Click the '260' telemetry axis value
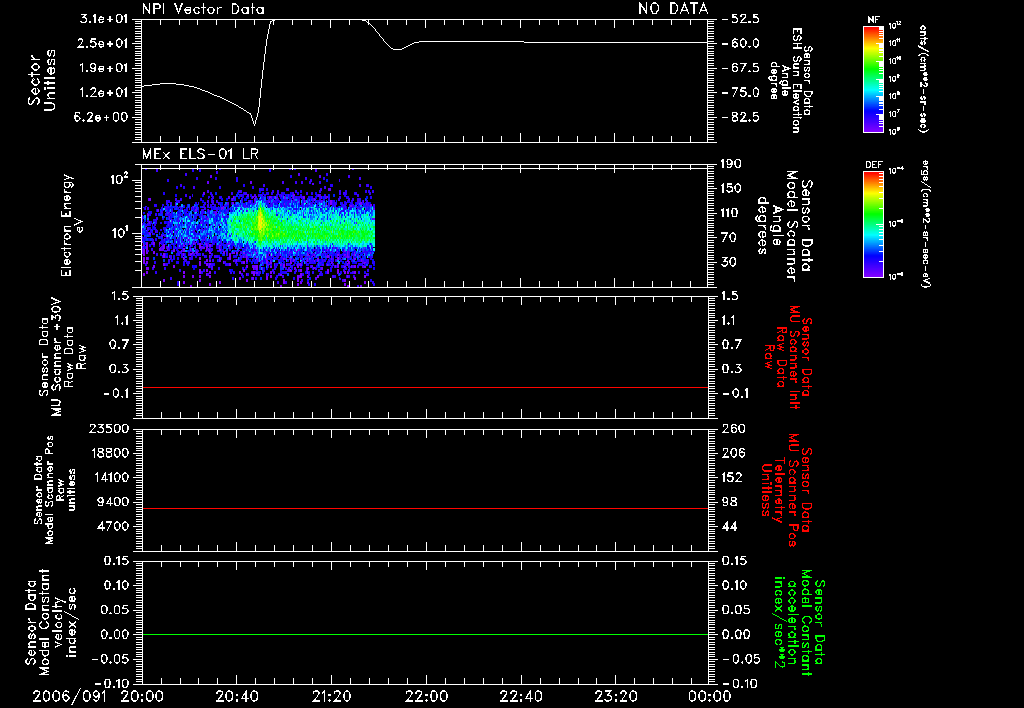This screenshot has height=708, width=1024. click(x=731, y=428)
